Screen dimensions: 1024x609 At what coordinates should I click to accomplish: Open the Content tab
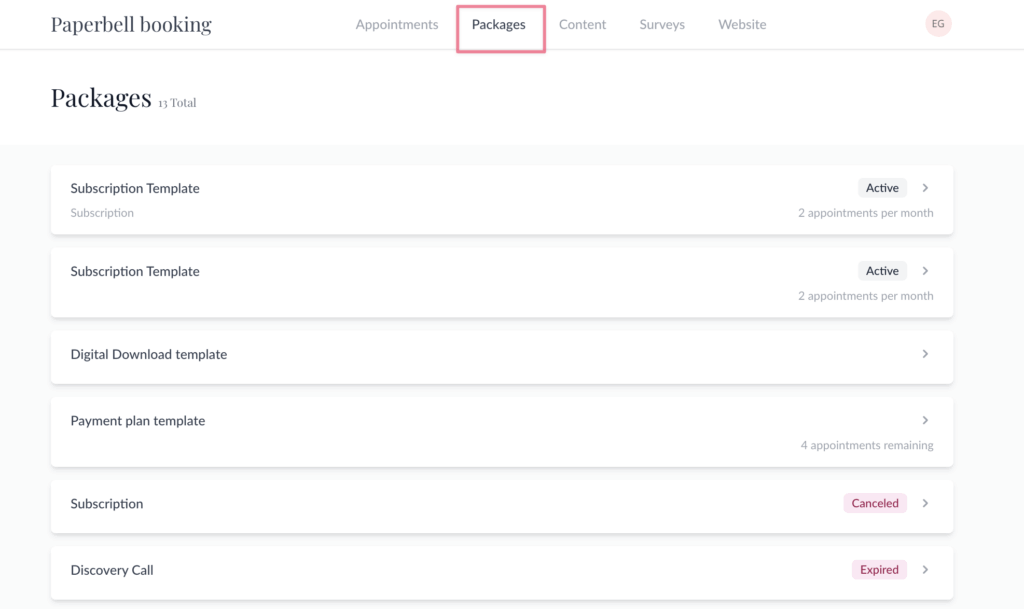click(x=582, y=24)
